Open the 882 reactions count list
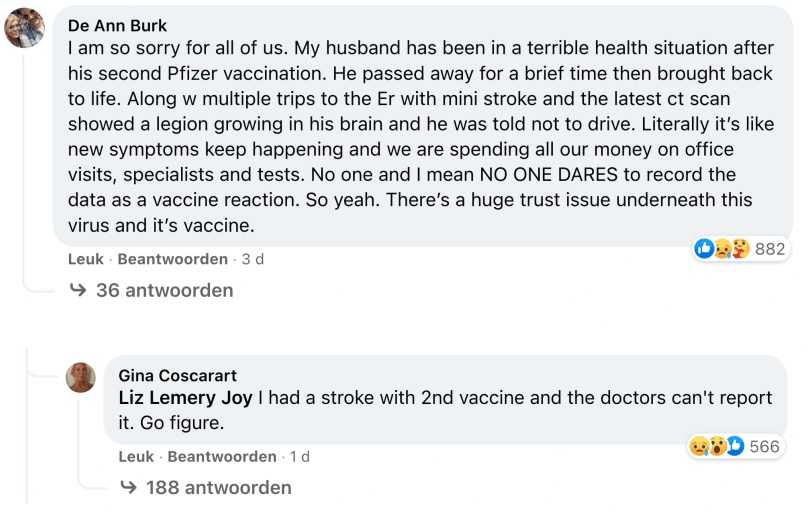 click(x=770, y=249)
